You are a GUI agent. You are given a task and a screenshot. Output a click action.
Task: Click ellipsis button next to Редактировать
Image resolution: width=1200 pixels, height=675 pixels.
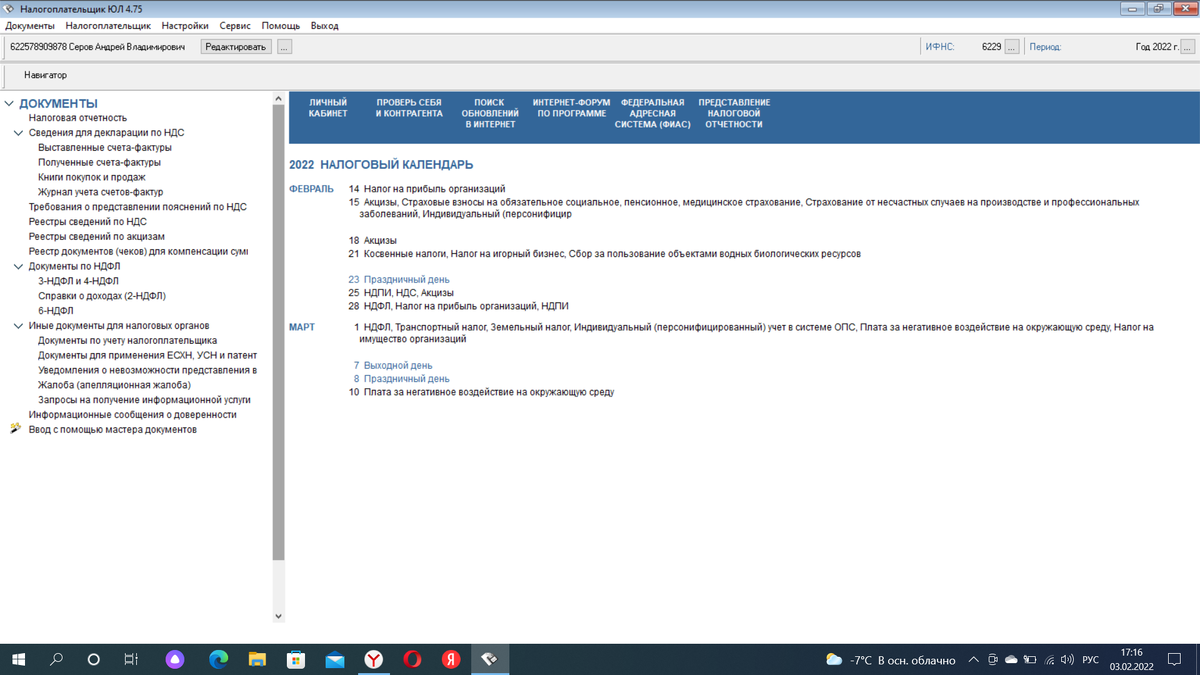point(284,47)
